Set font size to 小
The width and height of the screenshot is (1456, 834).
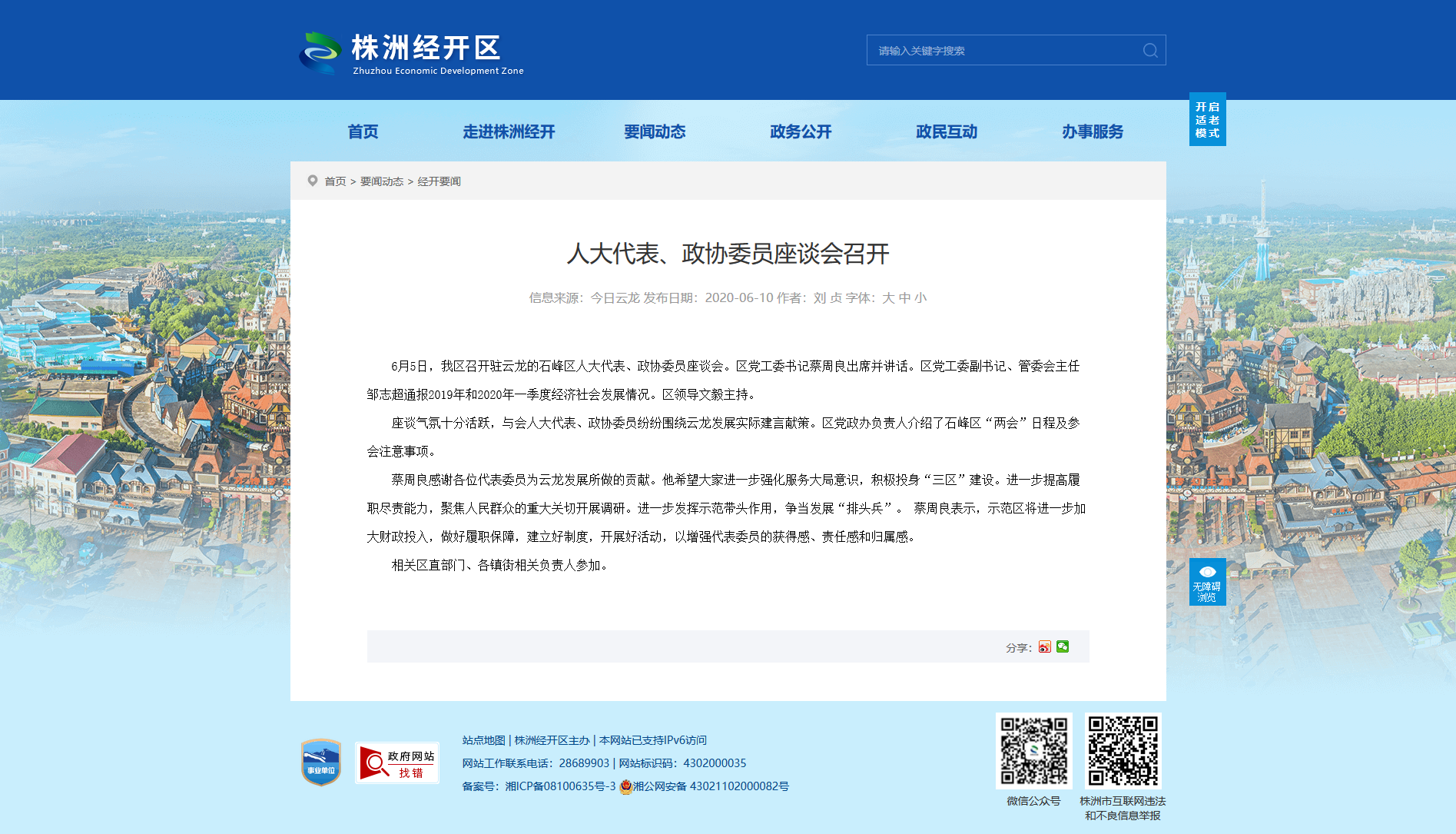920,297
